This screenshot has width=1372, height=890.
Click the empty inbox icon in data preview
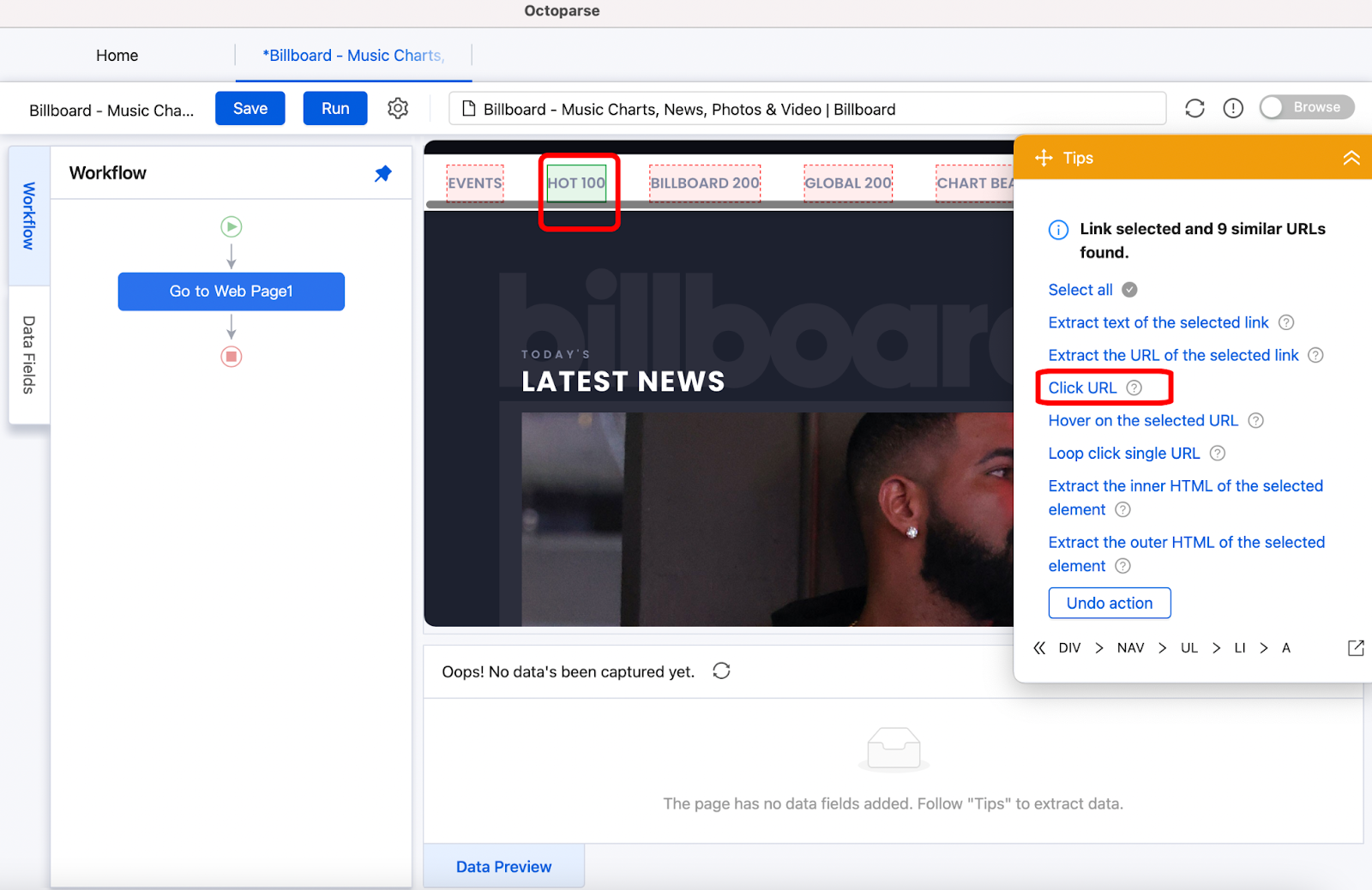894,749
